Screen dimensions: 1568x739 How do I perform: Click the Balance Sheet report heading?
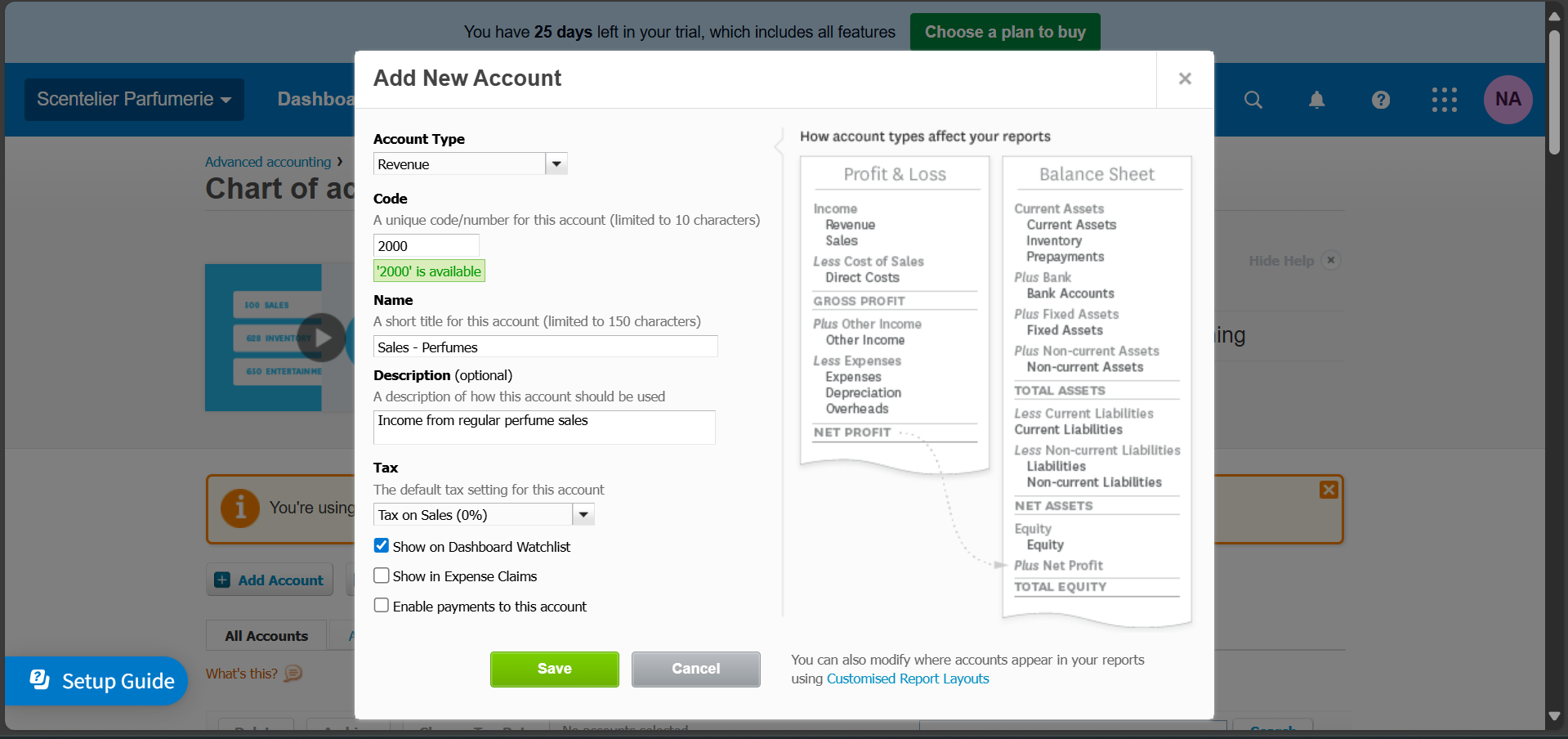click(1097, 174)
